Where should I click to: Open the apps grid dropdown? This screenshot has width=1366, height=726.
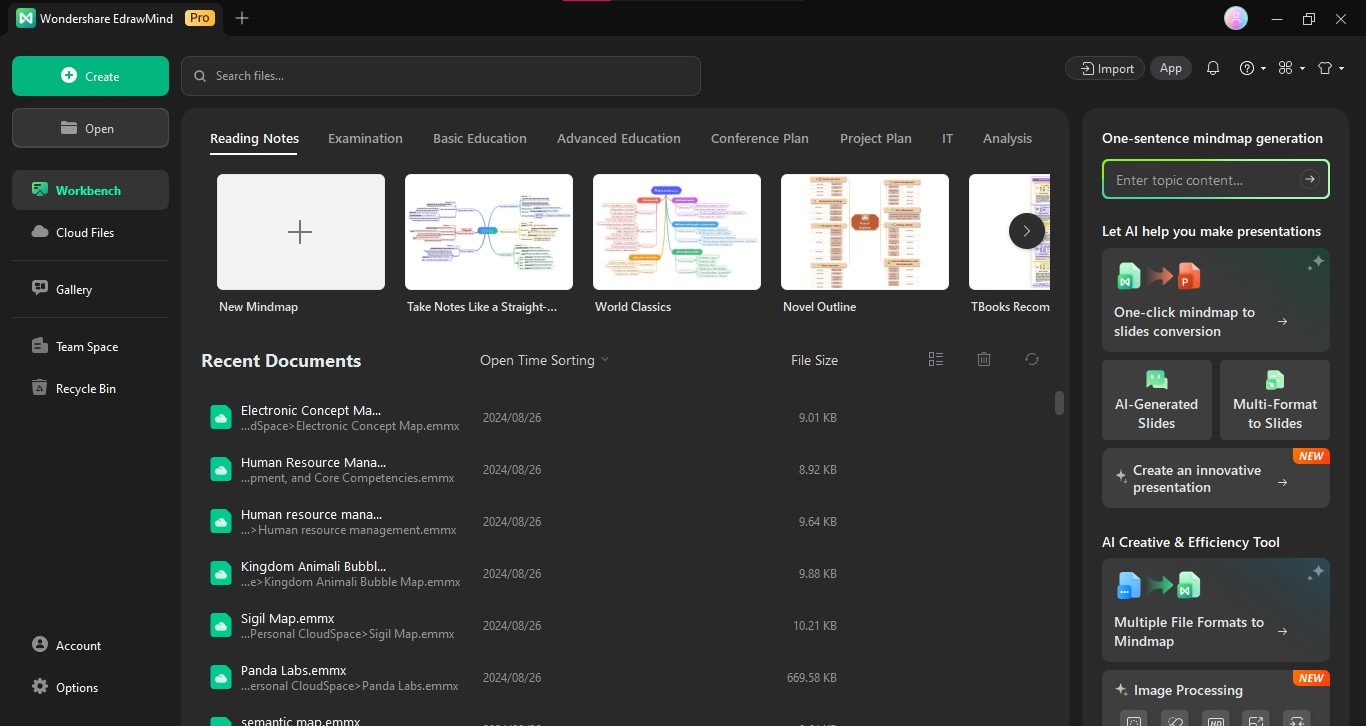(1291, 68)
